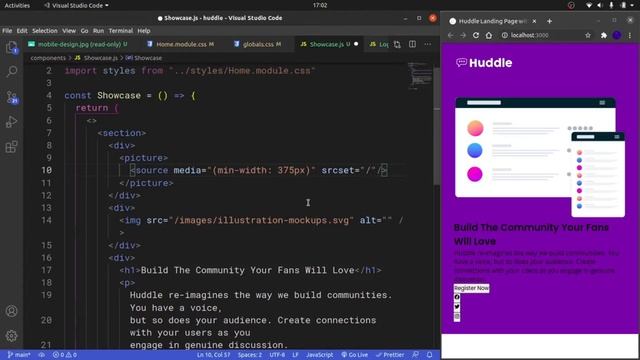Click the Ln 10, Col 57 status item
This screenshot has height=360, width=640.
(x=213, y=355)
